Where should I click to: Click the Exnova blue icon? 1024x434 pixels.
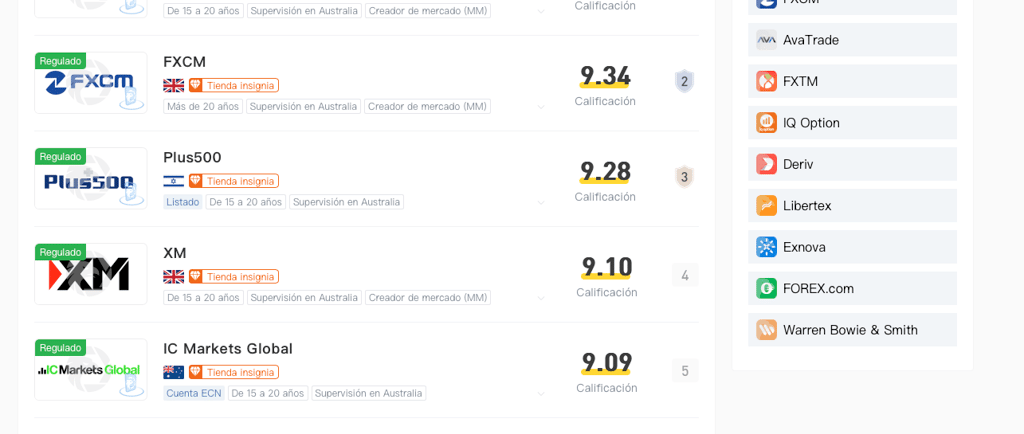[766, 247]
